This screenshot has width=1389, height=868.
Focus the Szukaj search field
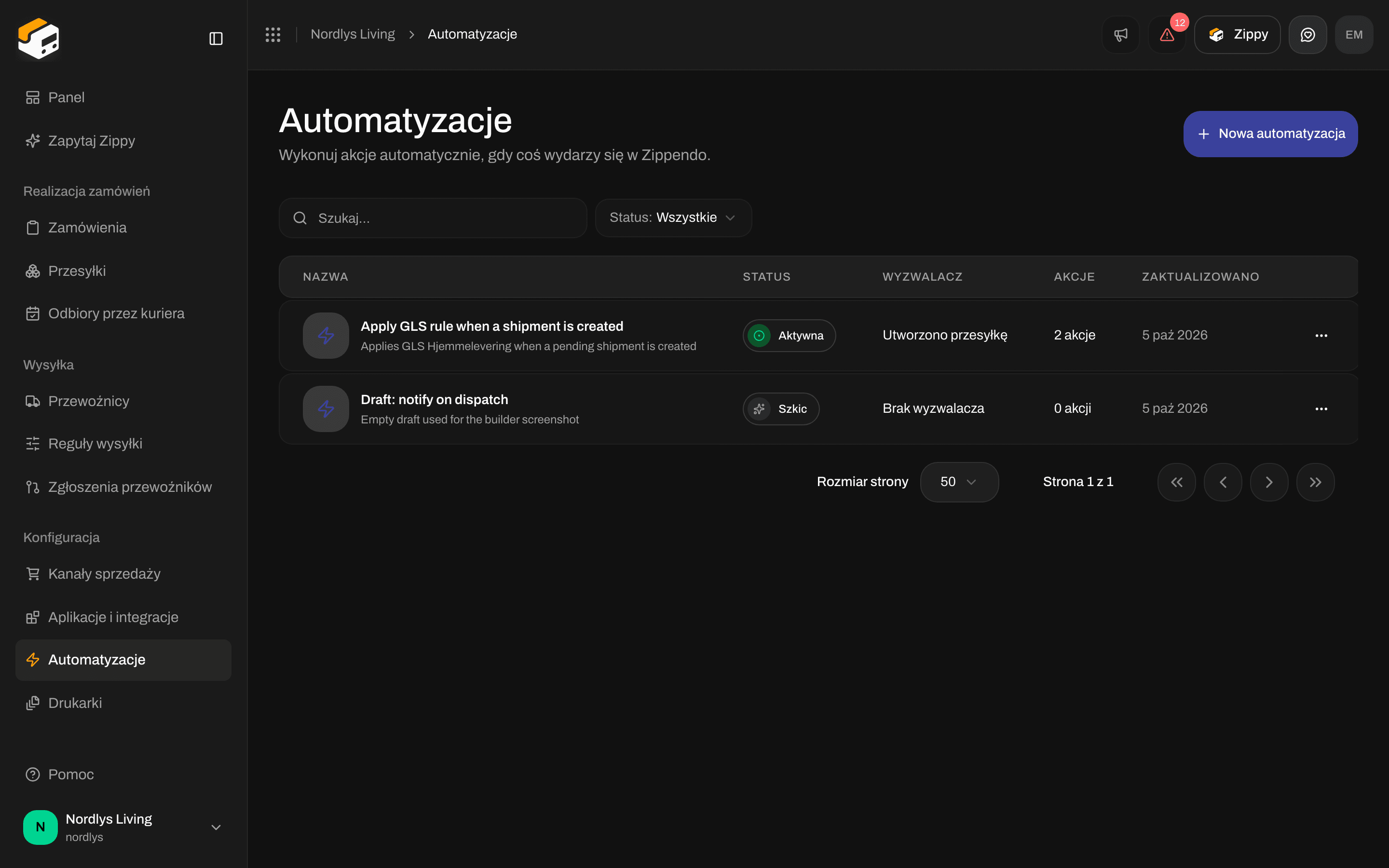[433, 218]
